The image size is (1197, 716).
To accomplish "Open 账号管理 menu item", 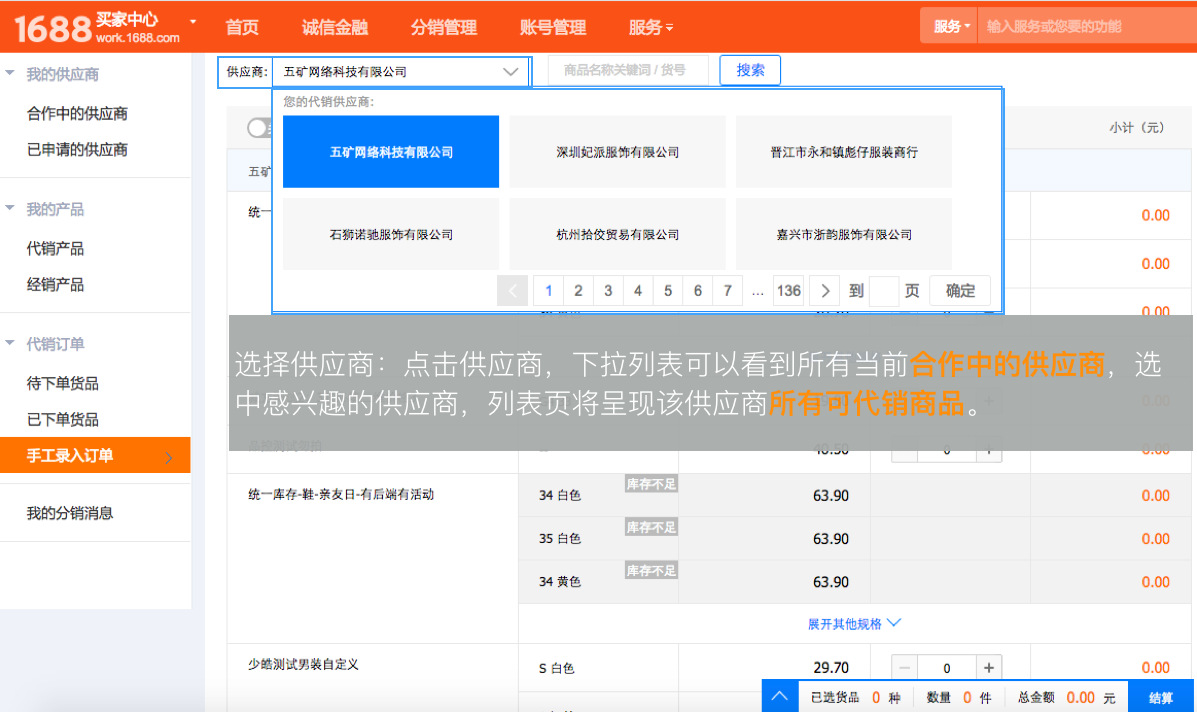I will (x=553, y=27).
